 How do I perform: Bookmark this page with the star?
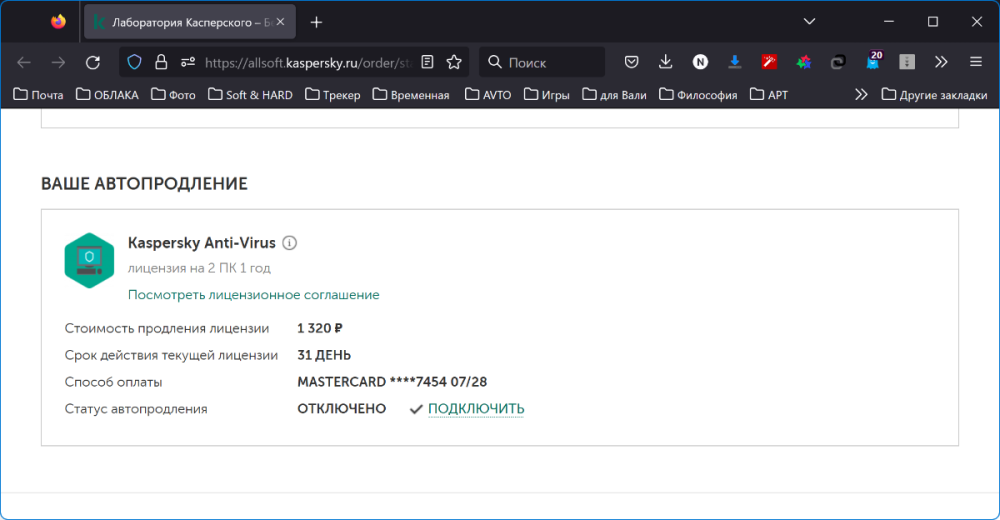click(x=454, y=62)
